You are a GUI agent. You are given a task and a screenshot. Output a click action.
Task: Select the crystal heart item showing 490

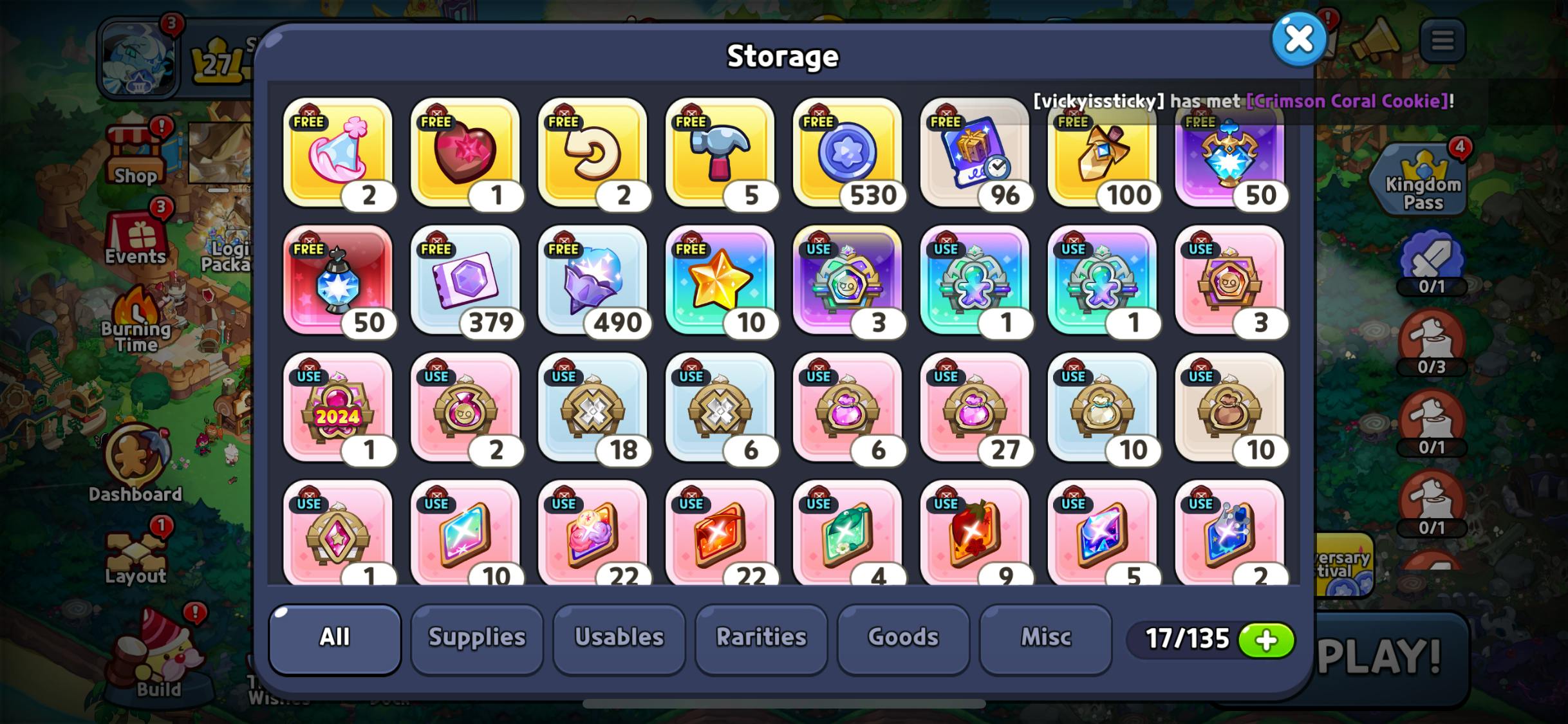593,281
